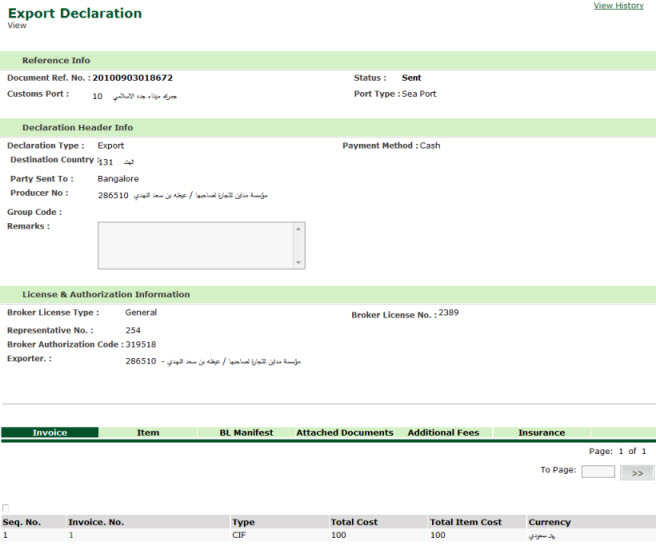This screenshot has width=656, height=549.
Task: Click the Invoice. No. column header
Action: tap(94, 522)
